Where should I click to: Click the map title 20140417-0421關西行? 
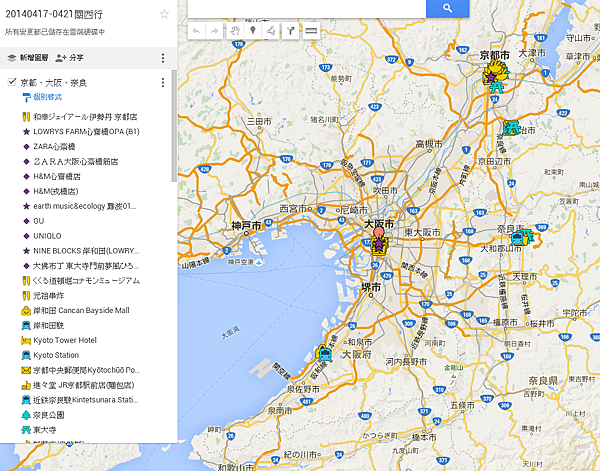coord(54,15)
